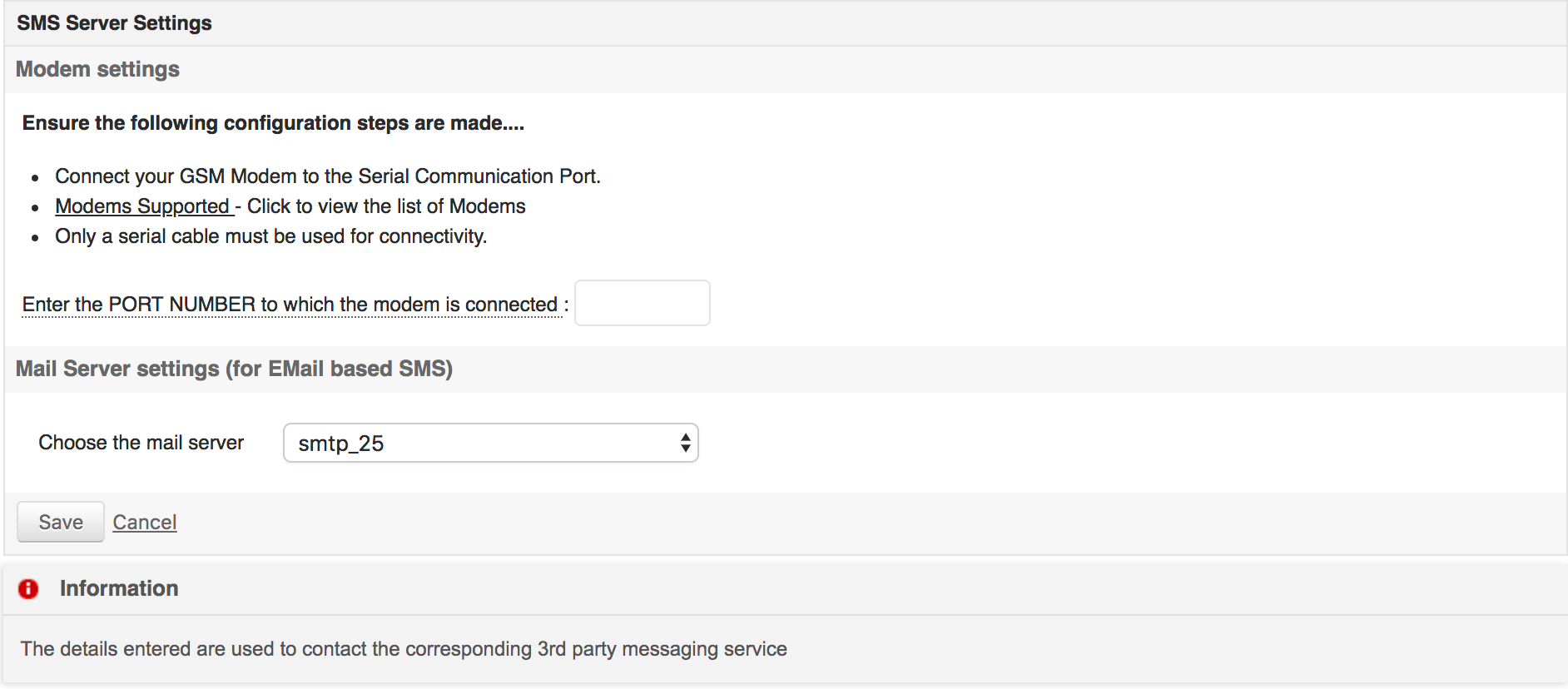1568x689 pixels.
Task: Click the 'Choose the mail server' label
Action: pyautogui.click(x=141, y=443)
